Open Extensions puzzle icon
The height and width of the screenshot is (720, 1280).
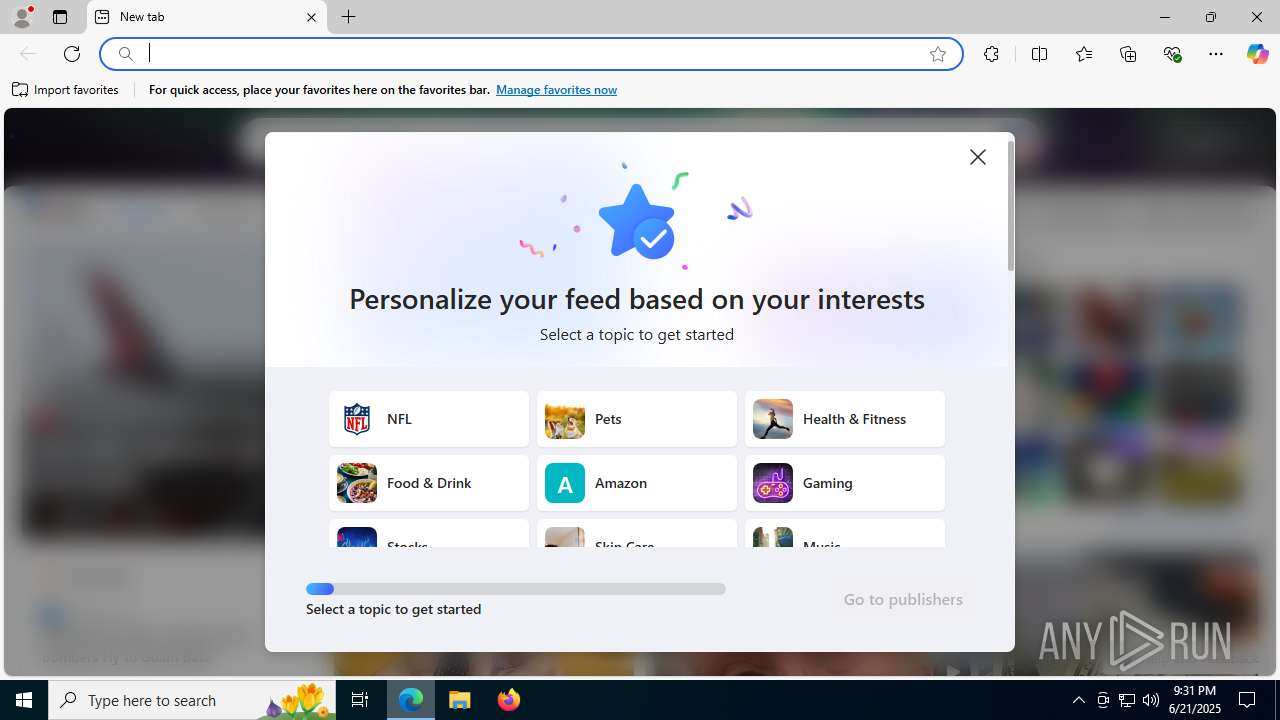tap(991, 54)
